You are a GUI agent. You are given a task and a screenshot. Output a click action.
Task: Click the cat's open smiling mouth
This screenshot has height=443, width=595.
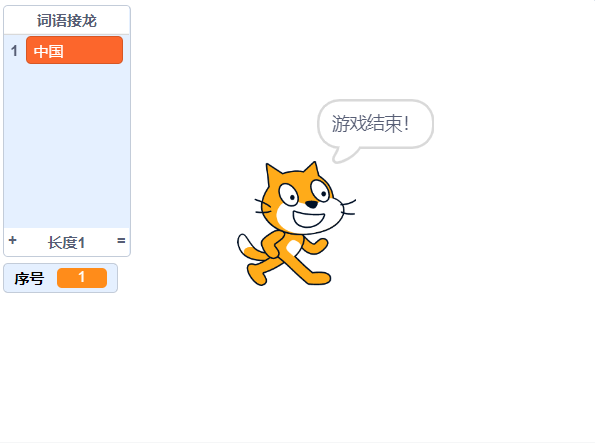point(309,219)
